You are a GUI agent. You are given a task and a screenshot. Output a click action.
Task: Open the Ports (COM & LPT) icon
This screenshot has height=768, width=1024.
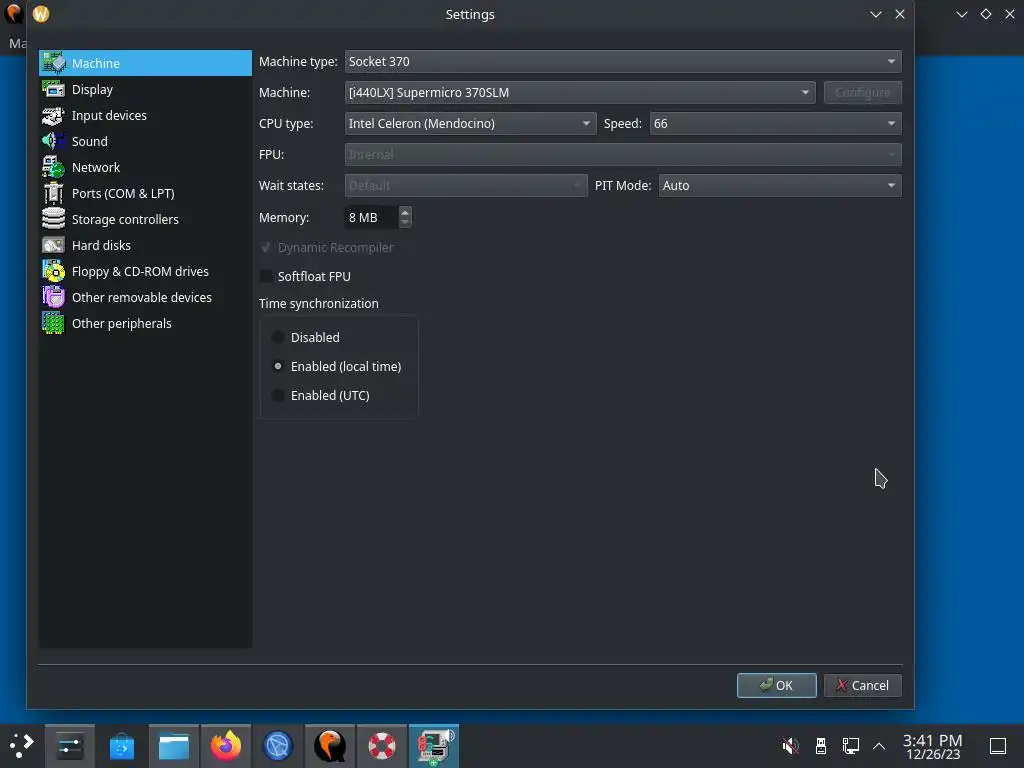pyautogui.click(x=54, y=193)
